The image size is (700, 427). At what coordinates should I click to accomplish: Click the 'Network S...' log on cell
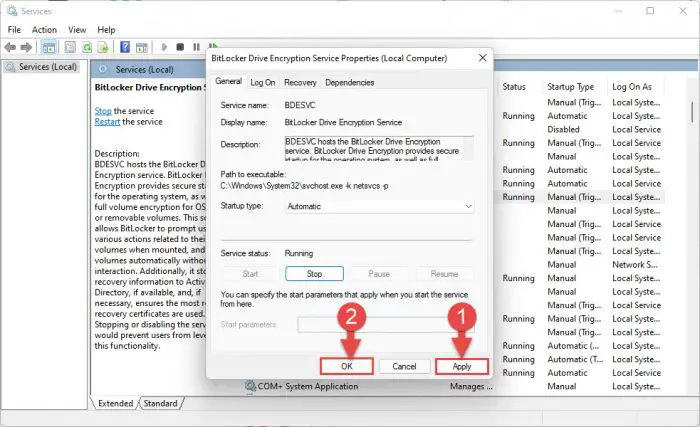coord(634,264)
